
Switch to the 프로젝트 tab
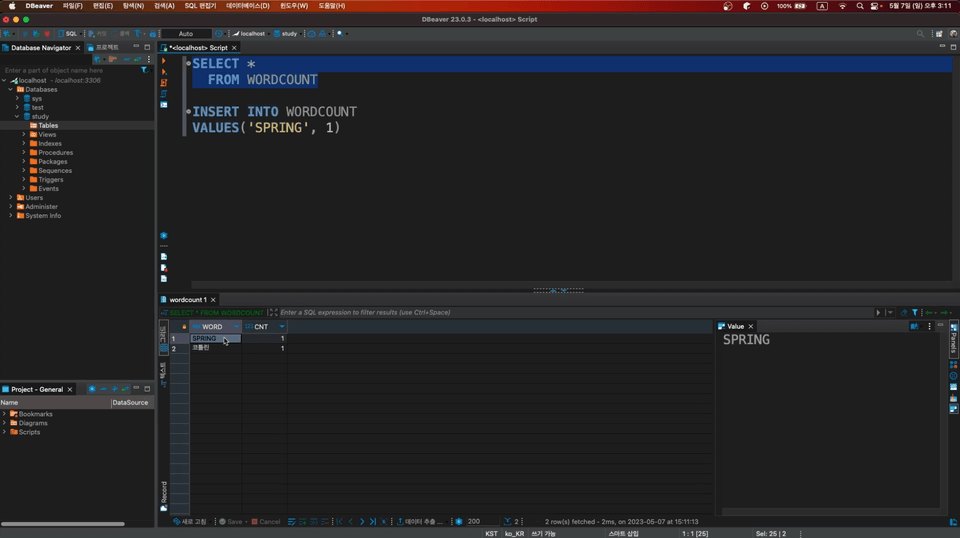point(103,47)
